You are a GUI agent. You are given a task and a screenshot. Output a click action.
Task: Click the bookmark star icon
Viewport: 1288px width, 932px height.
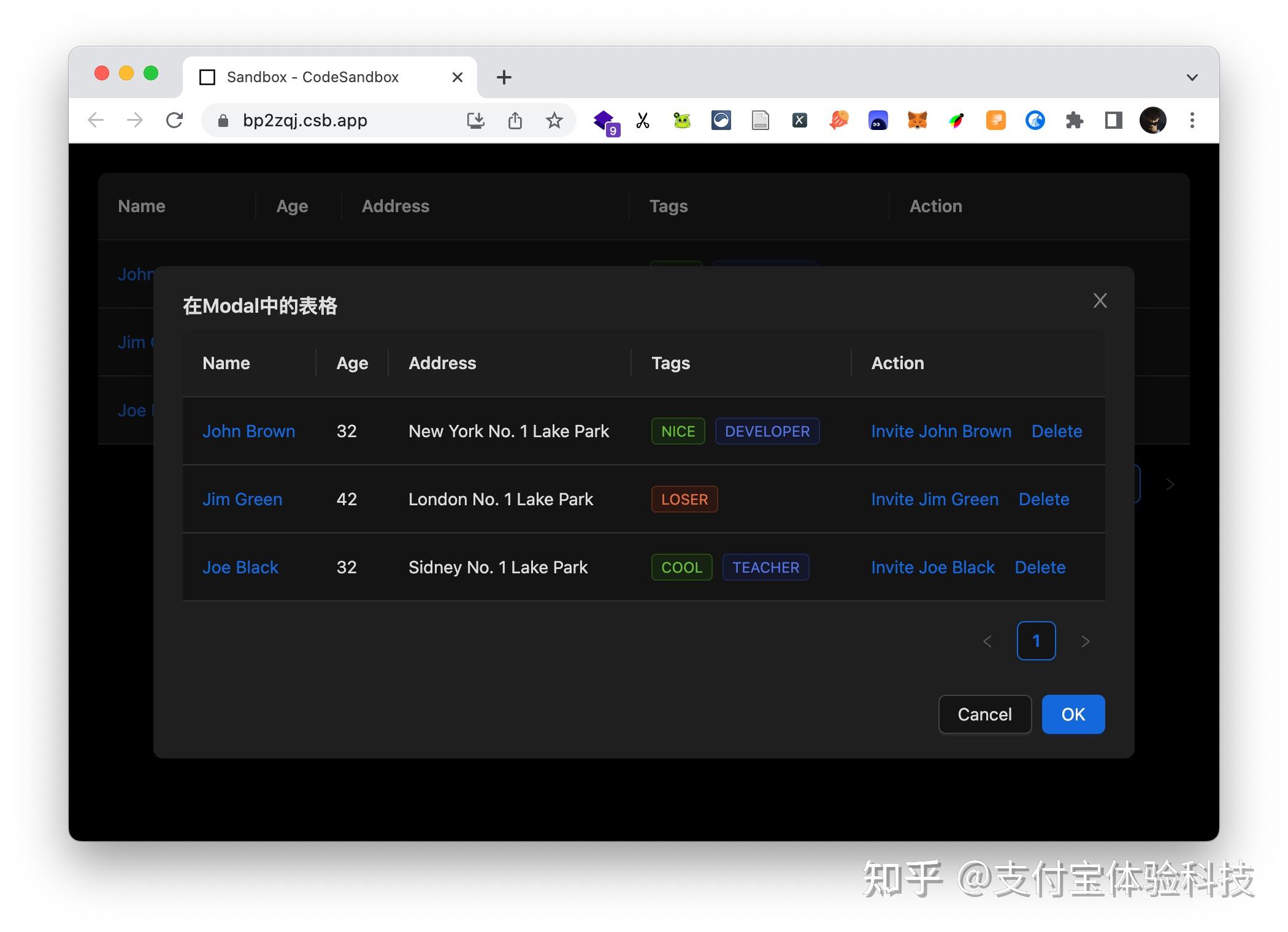(554, 120)
